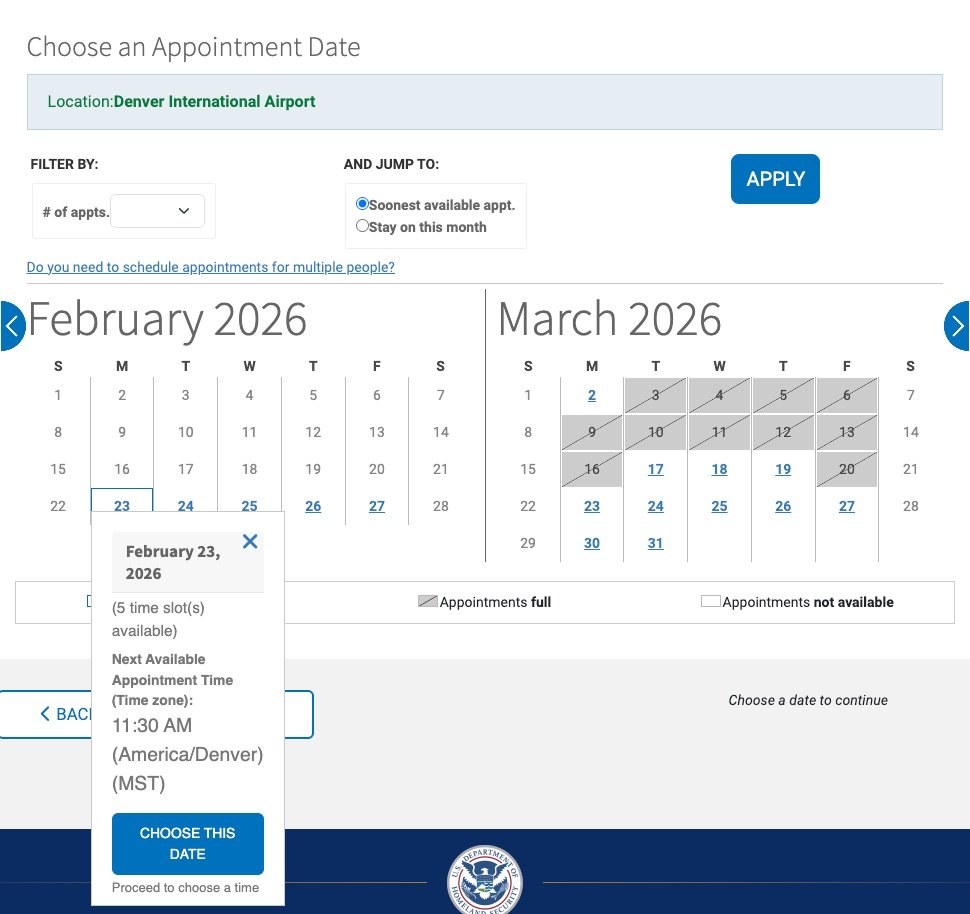970x914 pixels.
Task: Click the full March 3 date cell
Action: coord(656,395)
